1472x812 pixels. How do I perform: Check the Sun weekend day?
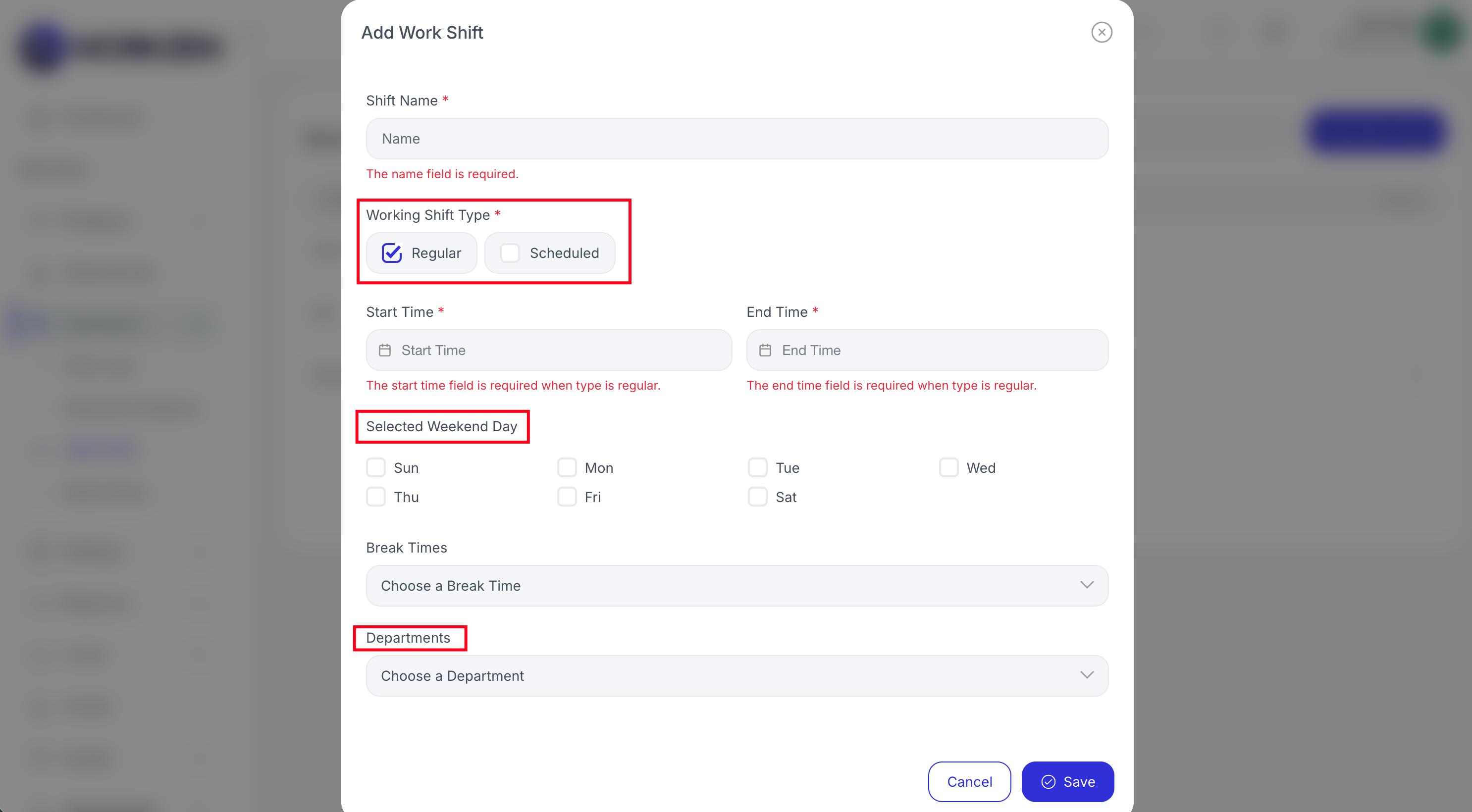pyautogui.click(x=375, y=467)
